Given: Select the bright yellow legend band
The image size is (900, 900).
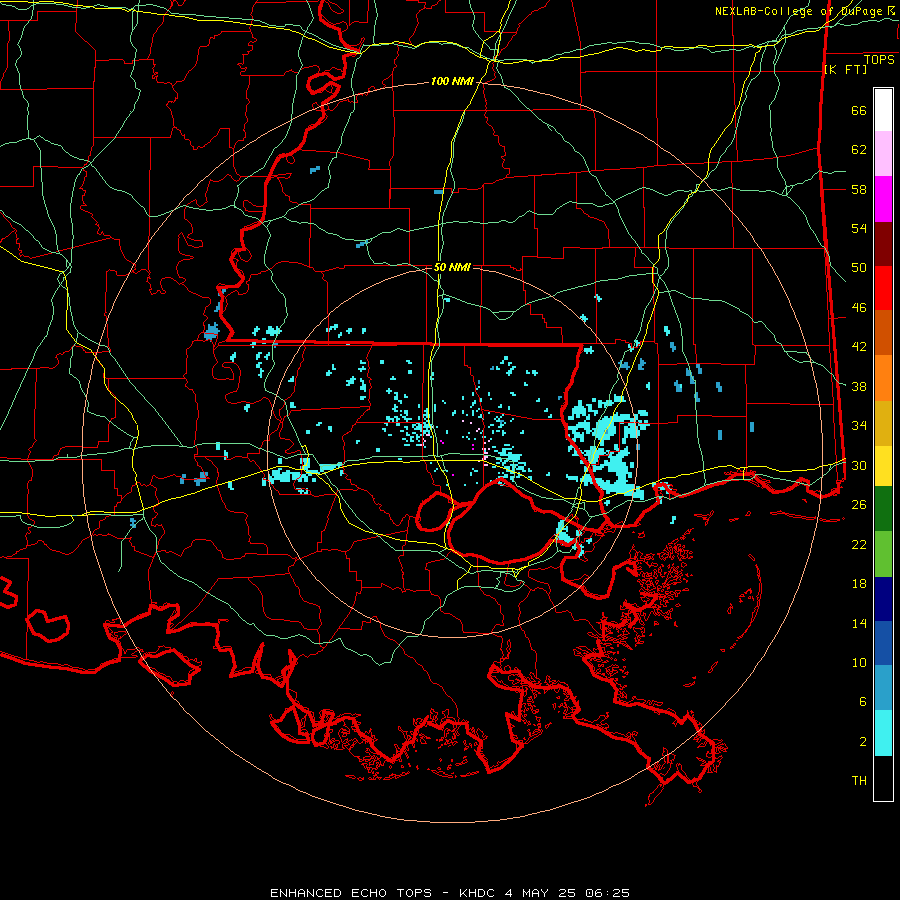Looking at the screenshot, I should pyautogui.click(x=883, y=466).
